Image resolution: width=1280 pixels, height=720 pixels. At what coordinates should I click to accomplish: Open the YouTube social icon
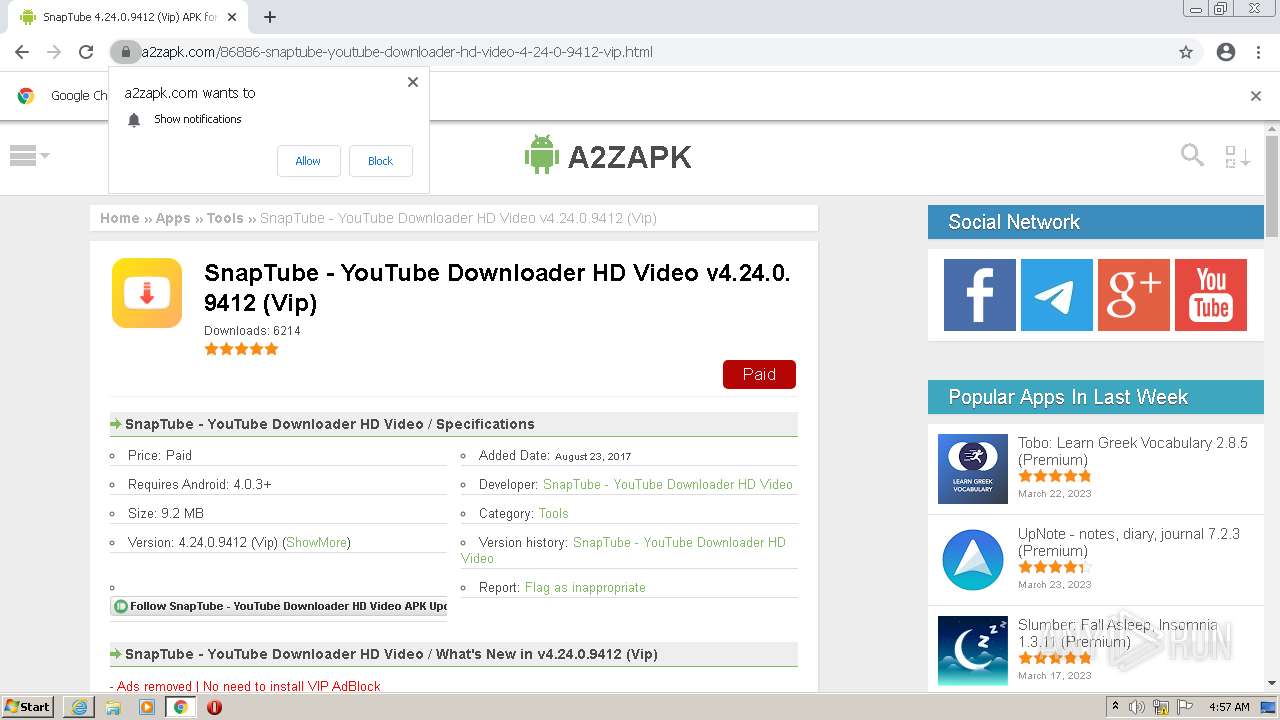coord(1211,295)
